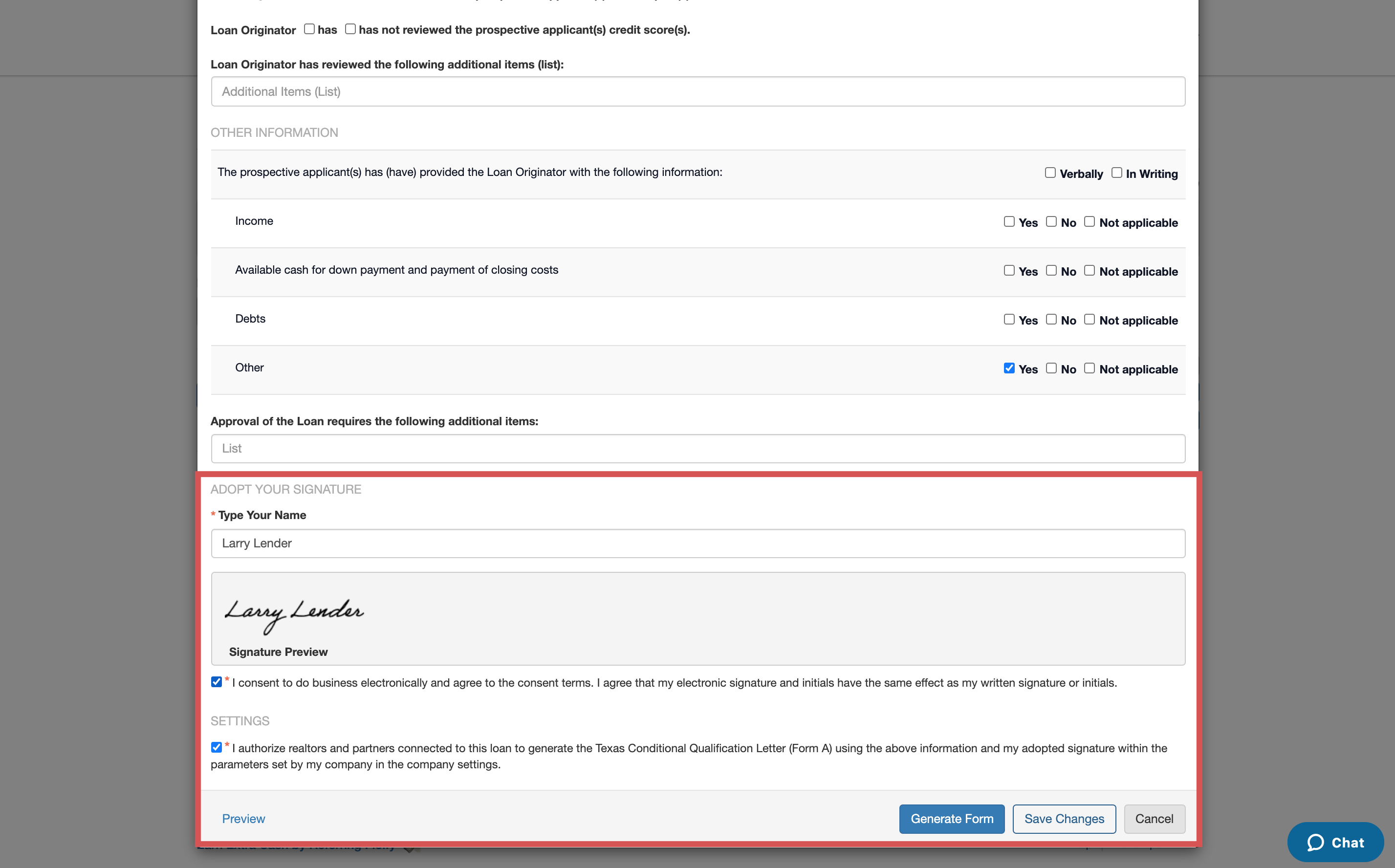Select No for available cash for down payment
This screenshot has height=868, width=1395.
[x=1052, y=270]
